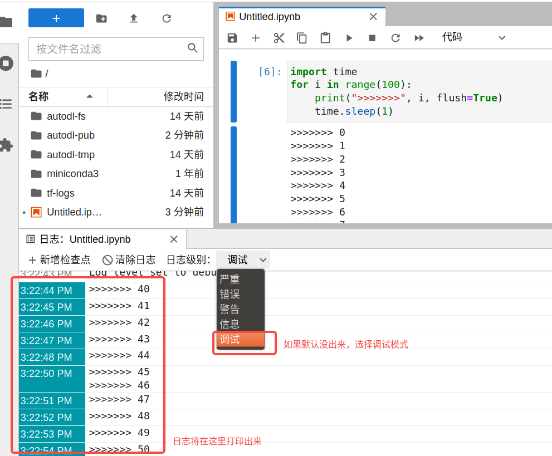Restart the kernel
The height and width of the screenshot is (456, 552).
click(x=396, y=38)
